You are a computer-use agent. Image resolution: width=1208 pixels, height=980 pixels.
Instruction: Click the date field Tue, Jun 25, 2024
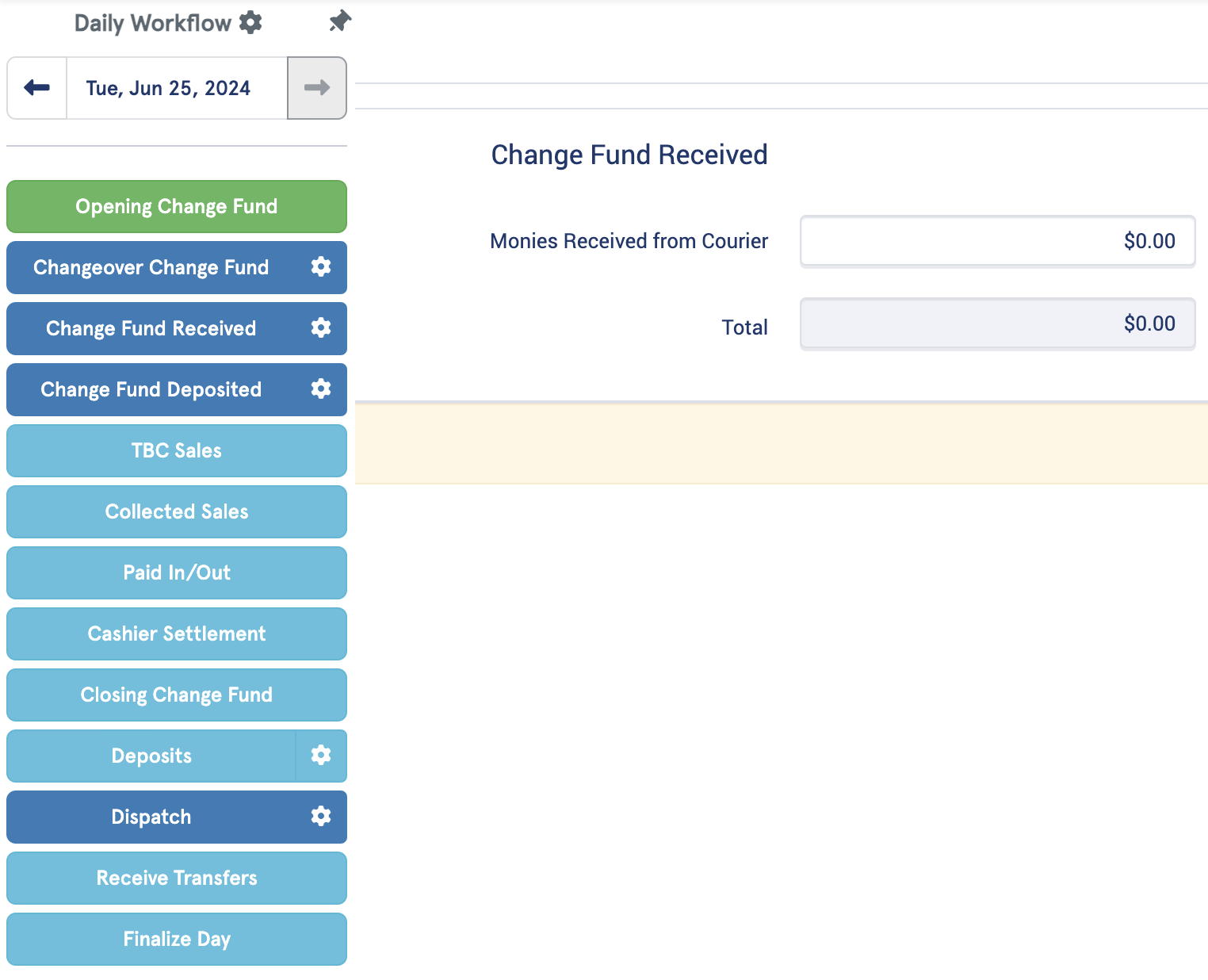(x=177, y=88)
